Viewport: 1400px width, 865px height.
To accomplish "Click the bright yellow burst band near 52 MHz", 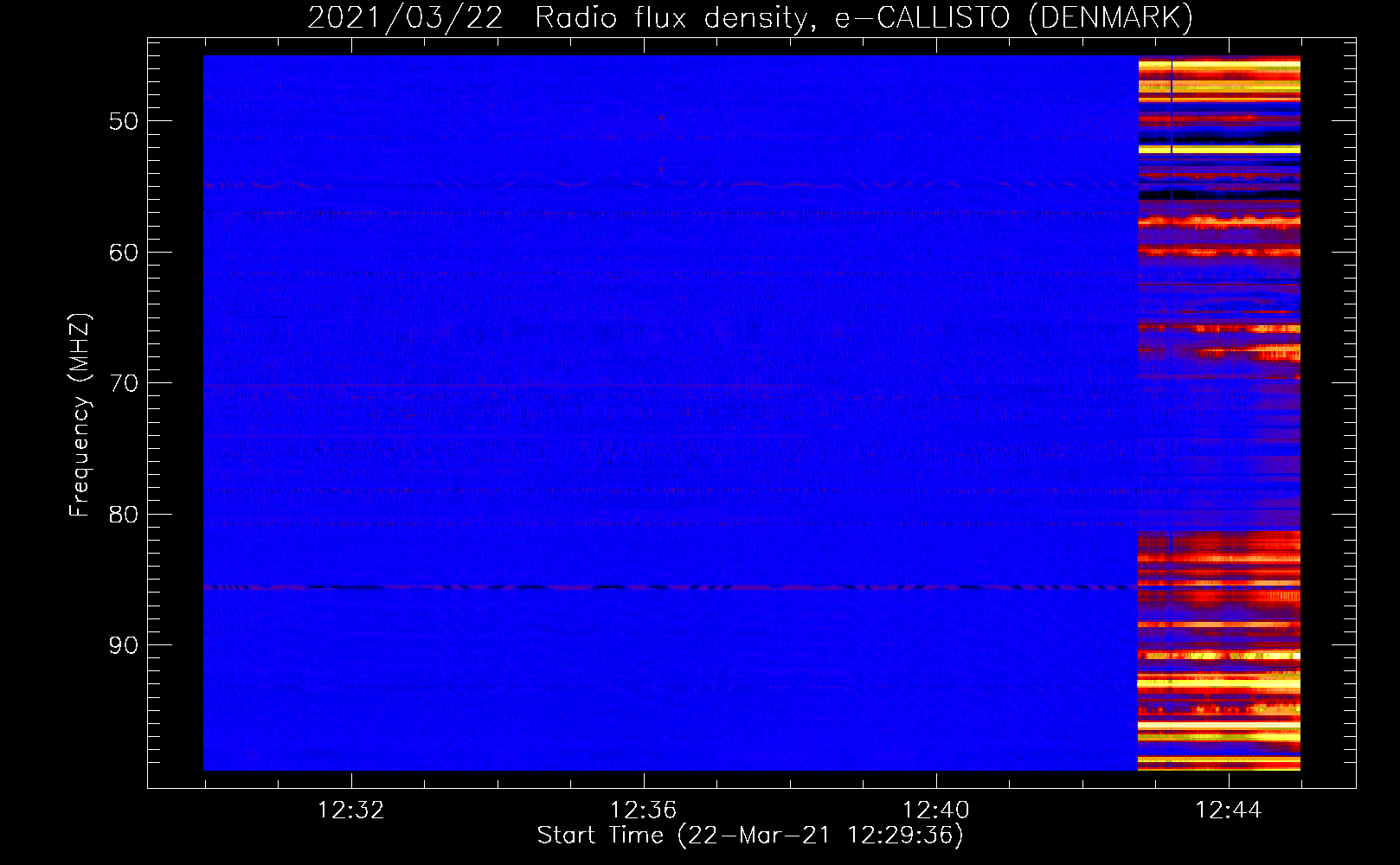I will (1219, 150).
